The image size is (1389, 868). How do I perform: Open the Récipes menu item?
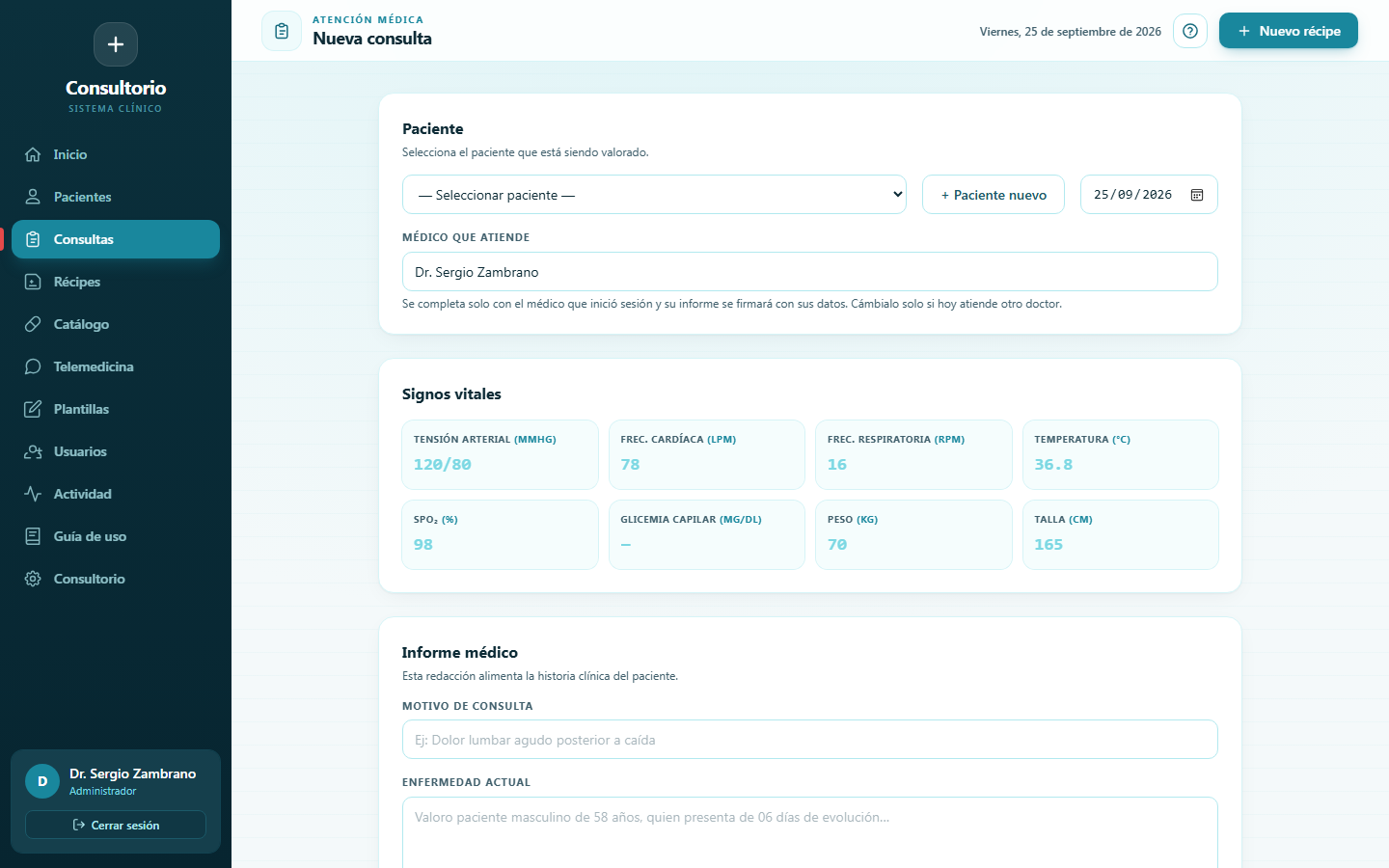[116, 282]
